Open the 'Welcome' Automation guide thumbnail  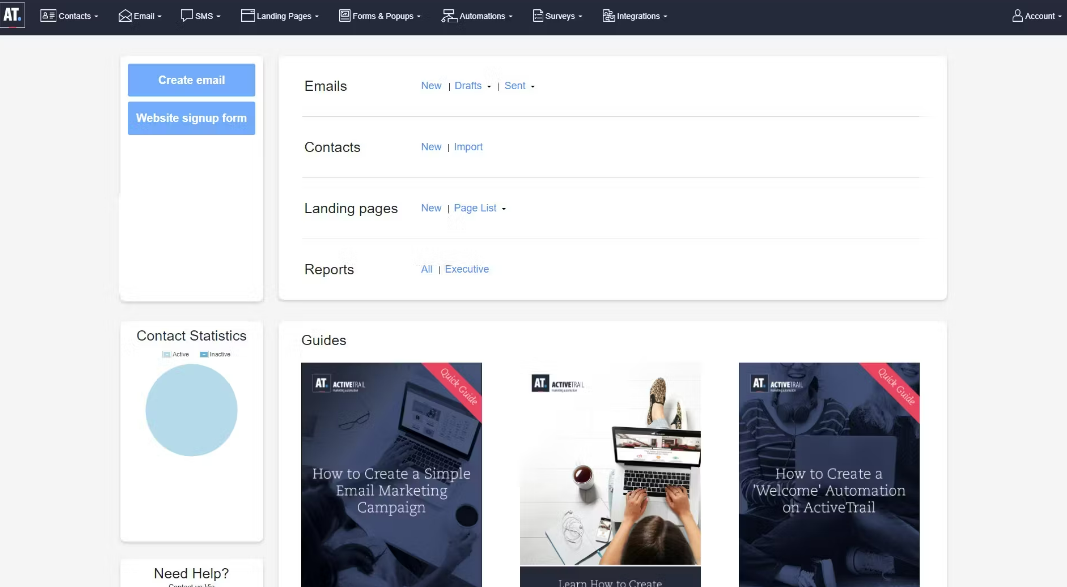click(829, 475)
